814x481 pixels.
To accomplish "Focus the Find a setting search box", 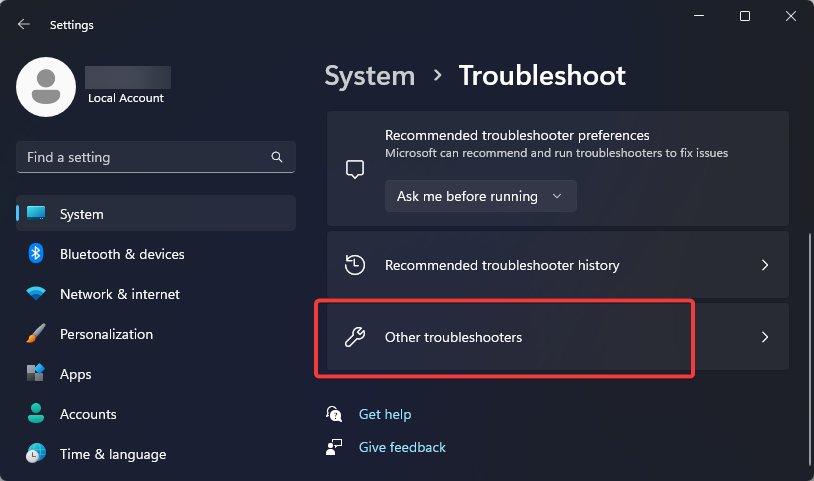I will tap(156, 157).
